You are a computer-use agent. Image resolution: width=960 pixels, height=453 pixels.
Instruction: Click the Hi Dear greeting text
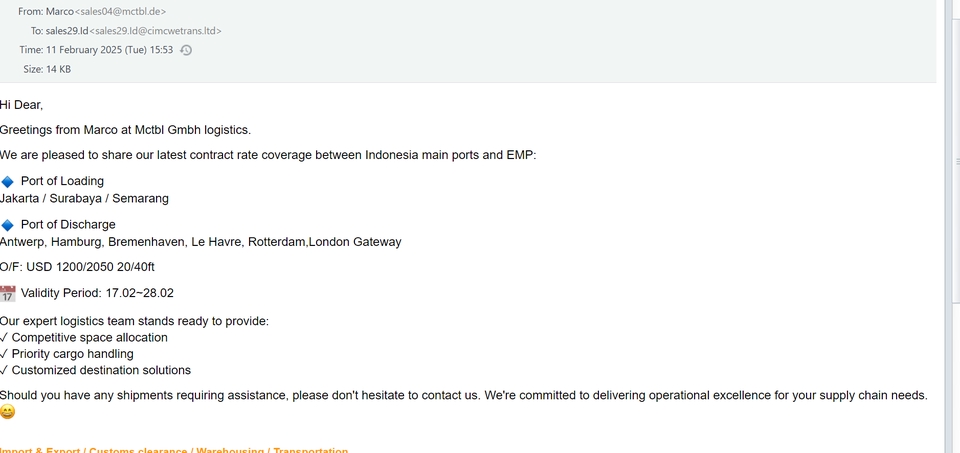(21, 105)
